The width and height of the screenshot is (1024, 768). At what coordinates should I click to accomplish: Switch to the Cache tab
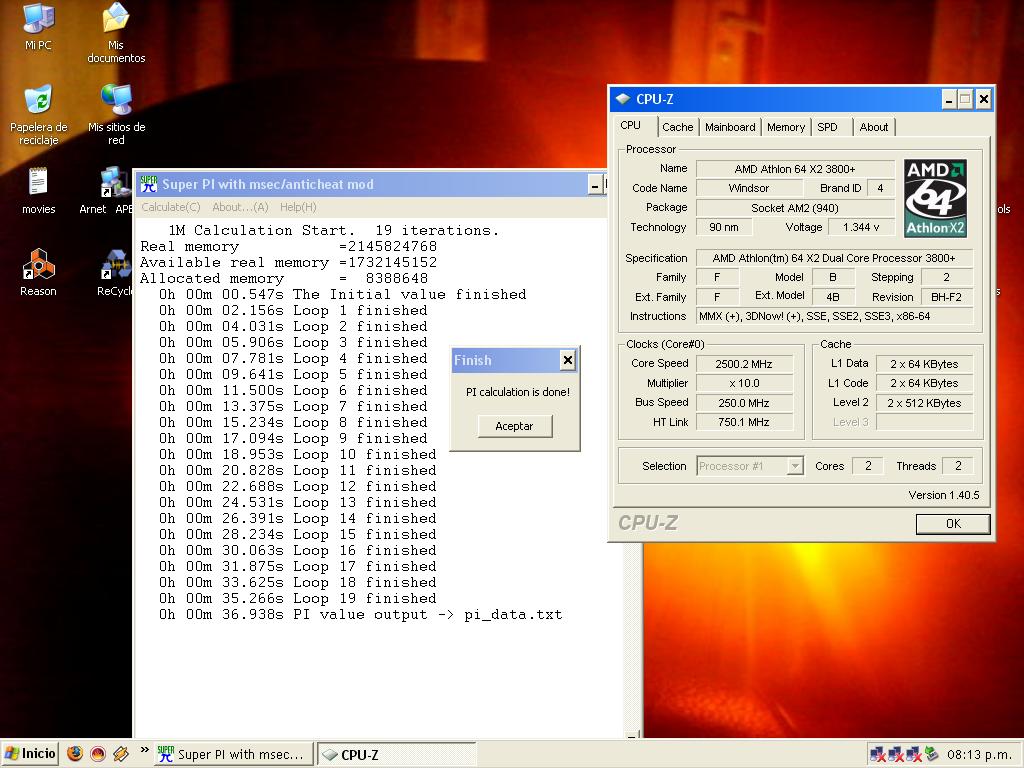[x=677, y=127]
